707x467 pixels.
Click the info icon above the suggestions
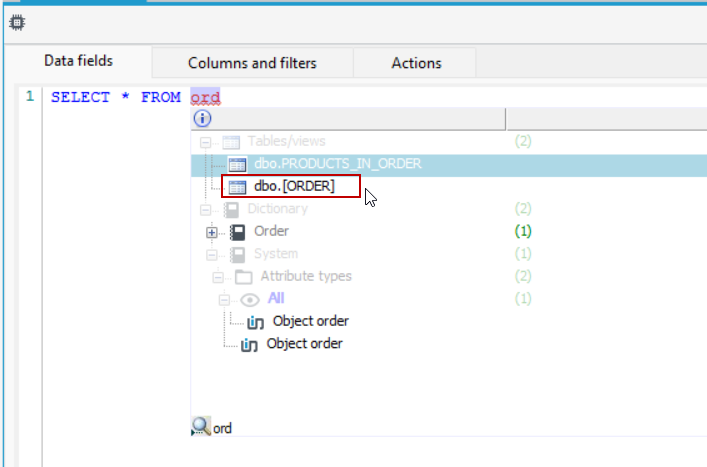[202, 119]
